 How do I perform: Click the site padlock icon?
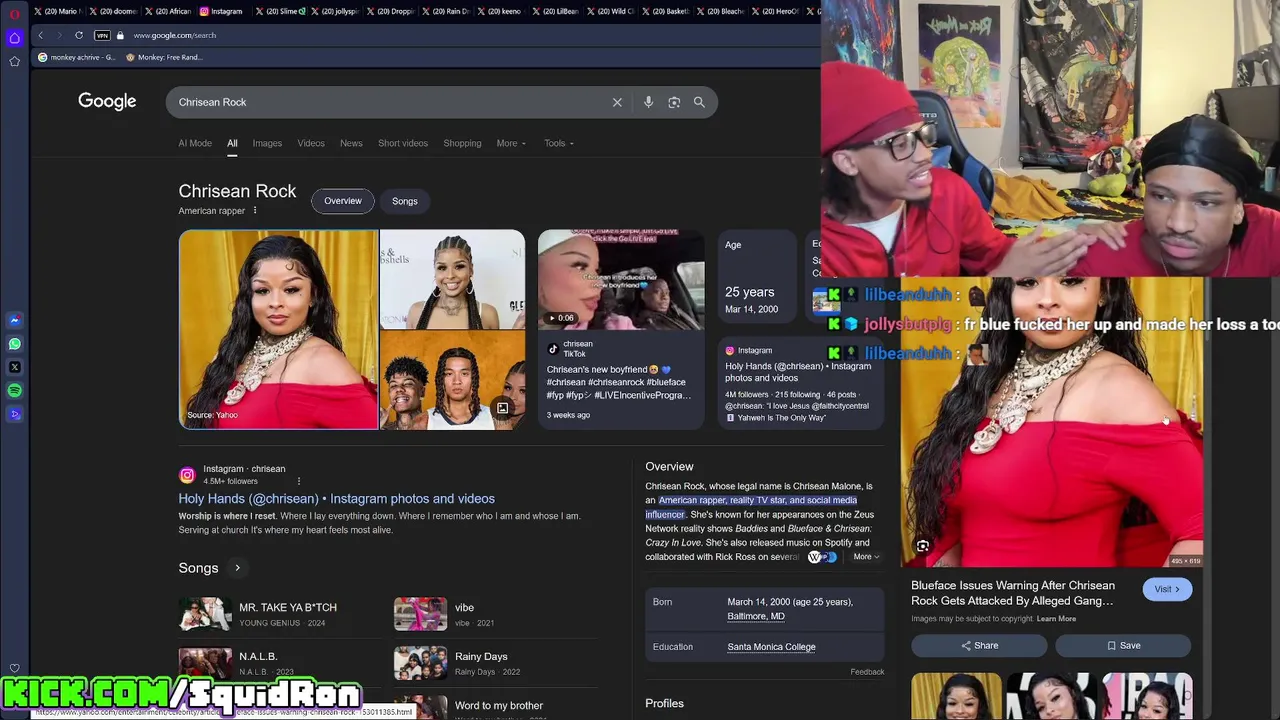pos(120,35)
